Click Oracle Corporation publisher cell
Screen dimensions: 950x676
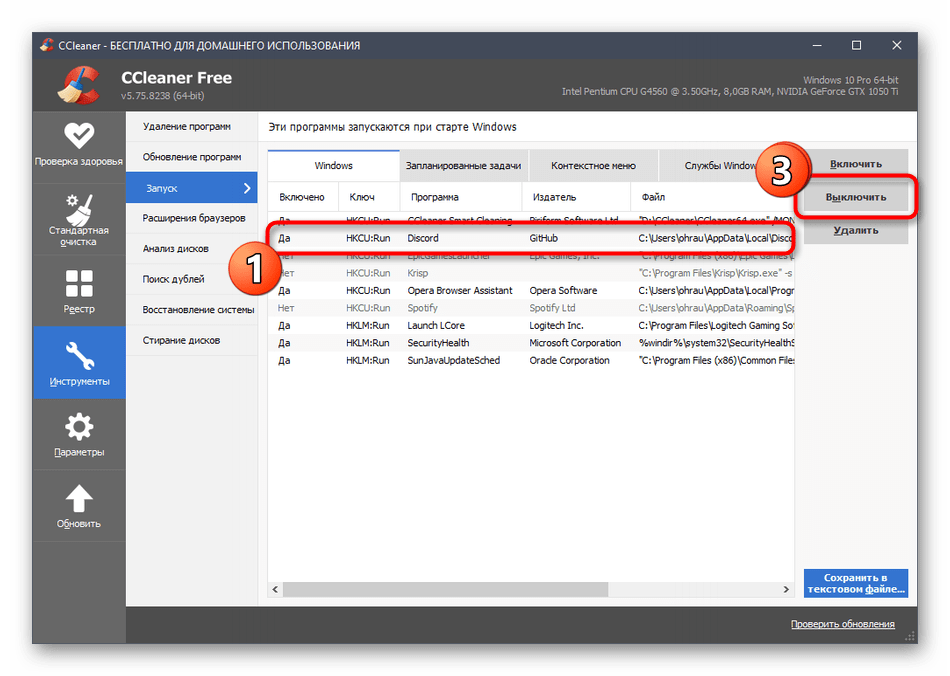(569, 360)
